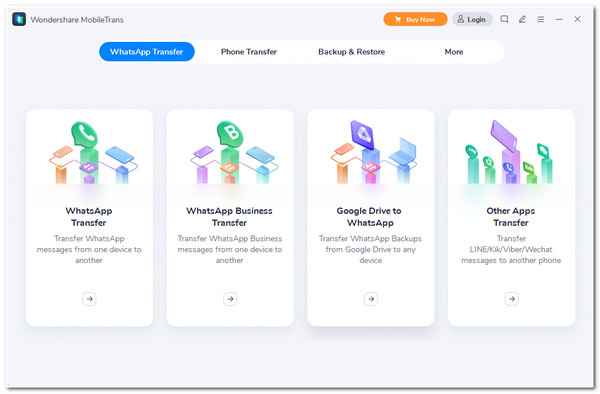The height and width of the screenshot is (394, 600).
Task: Open the feedback message icon in title bar
Action: (504, 19)
